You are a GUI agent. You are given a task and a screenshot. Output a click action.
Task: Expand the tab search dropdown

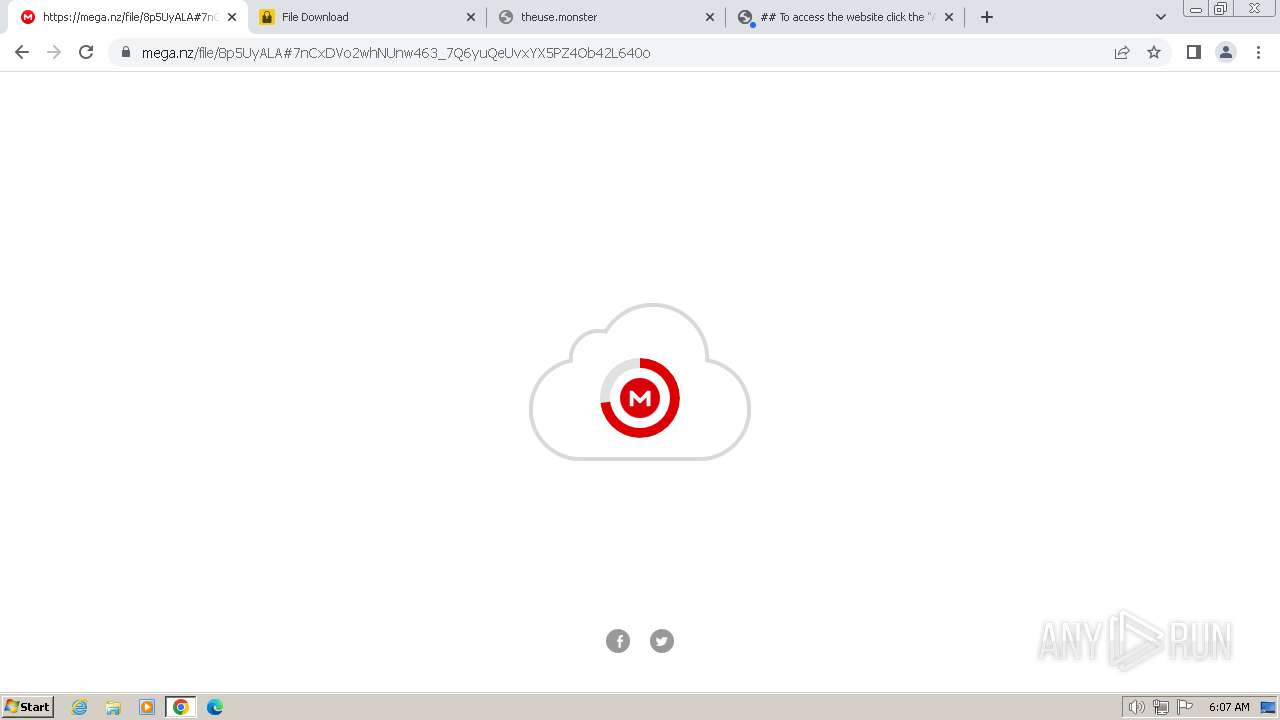coord(1161,17)
